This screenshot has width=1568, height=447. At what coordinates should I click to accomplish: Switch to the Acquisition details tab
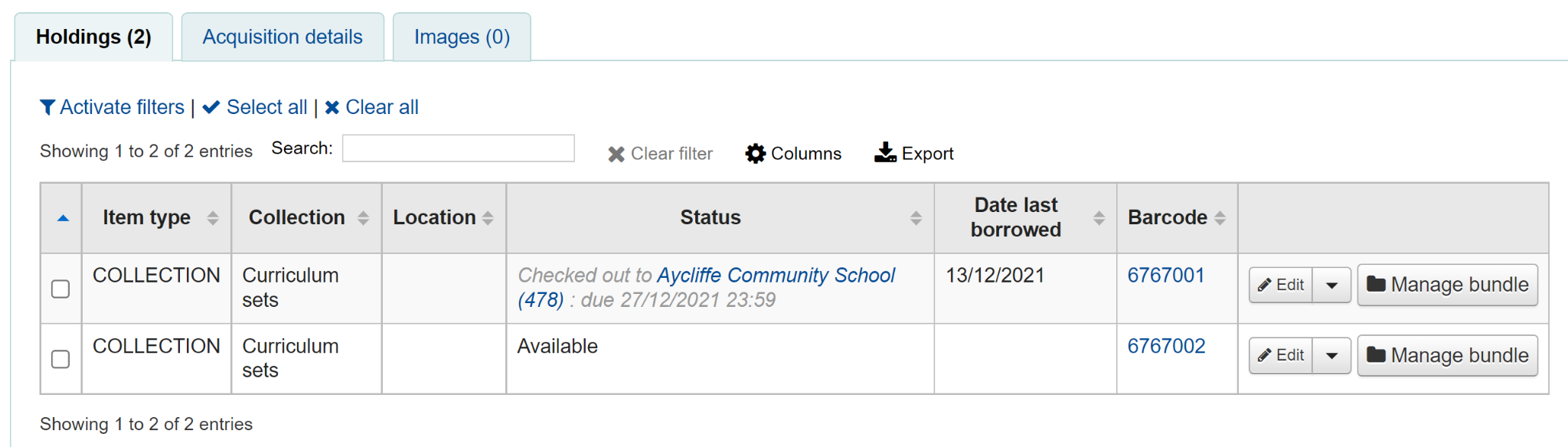(x=282, y=36)
